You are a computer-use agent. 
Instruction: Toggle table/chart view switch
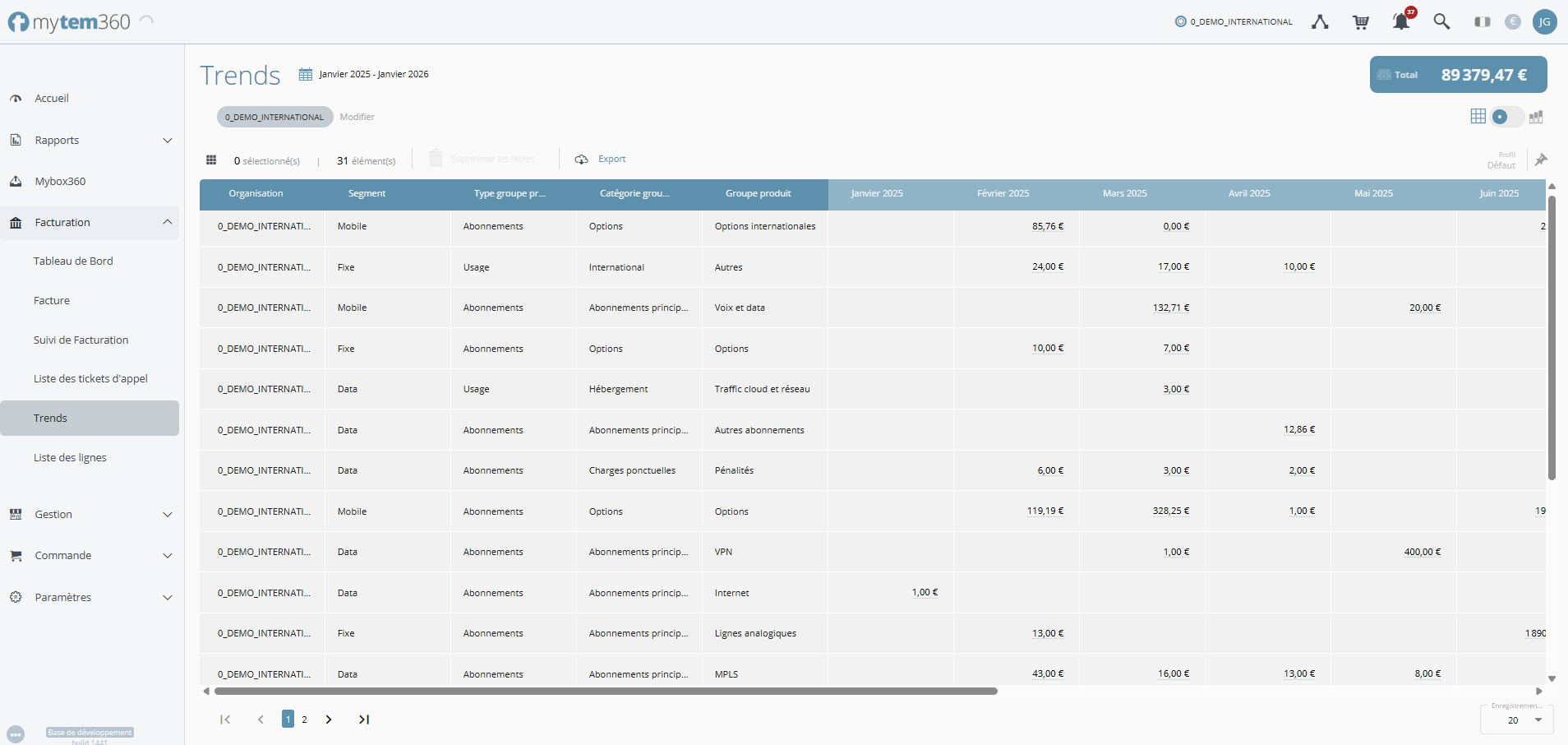1506,117
